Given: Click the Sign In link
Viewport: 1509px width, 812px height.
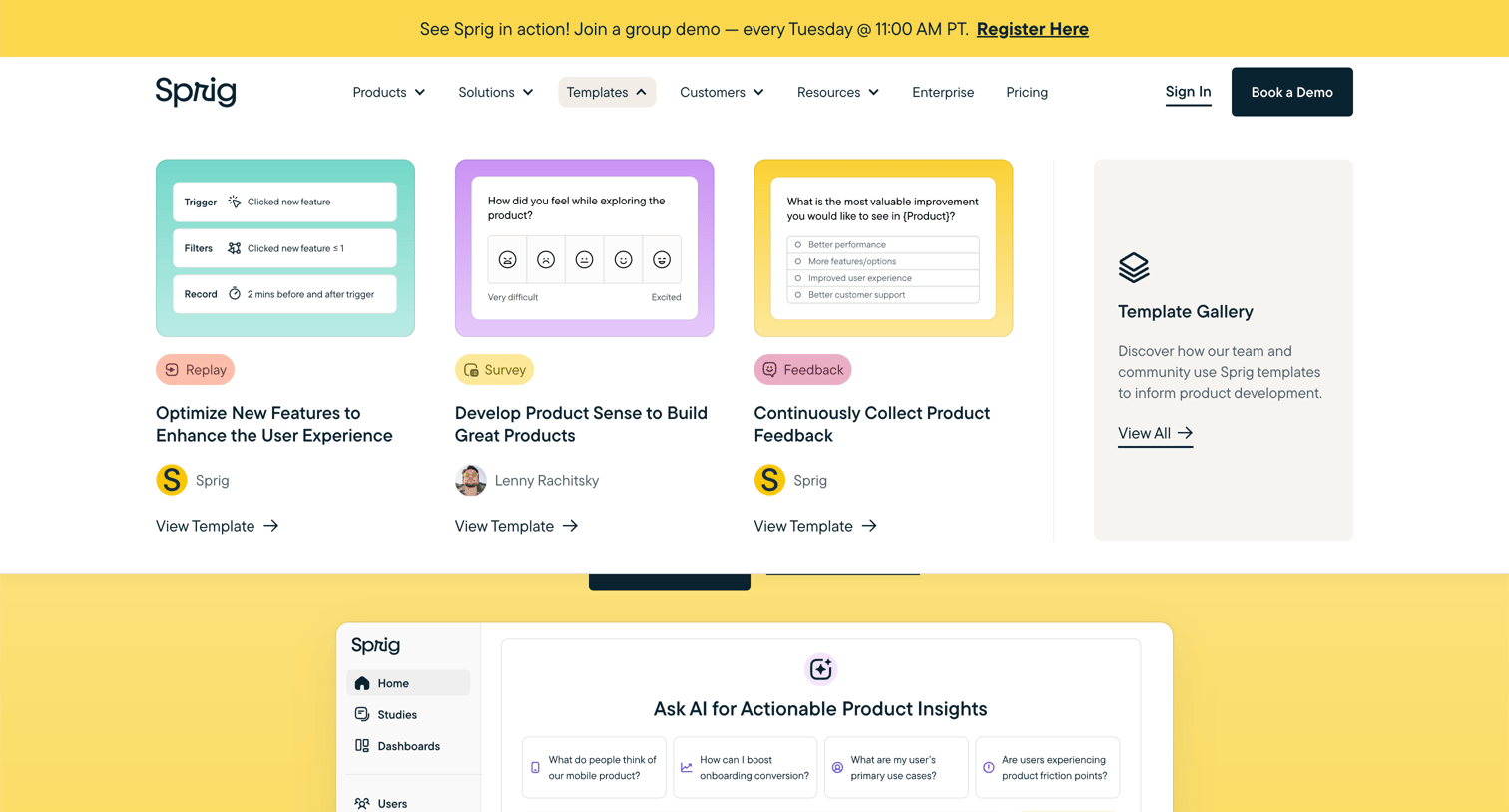Looking at the screenshot, I should [1188, 92].
